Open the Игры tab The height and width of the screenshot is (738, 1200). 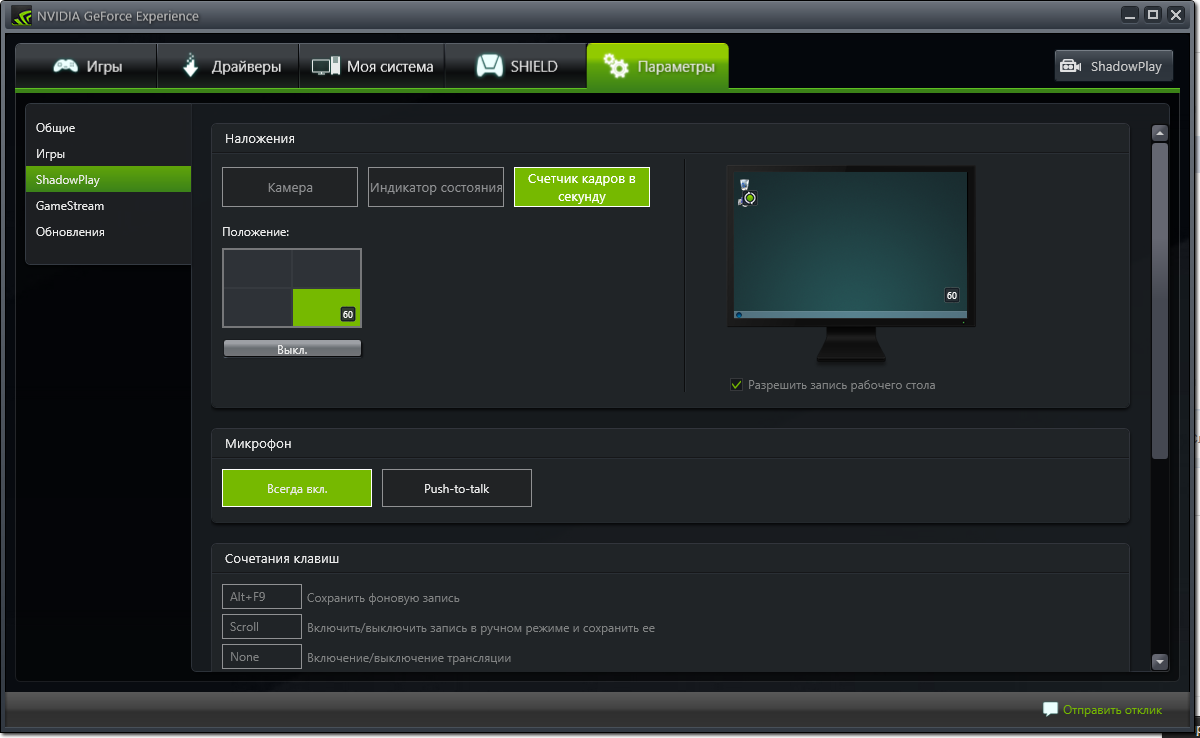86,67
